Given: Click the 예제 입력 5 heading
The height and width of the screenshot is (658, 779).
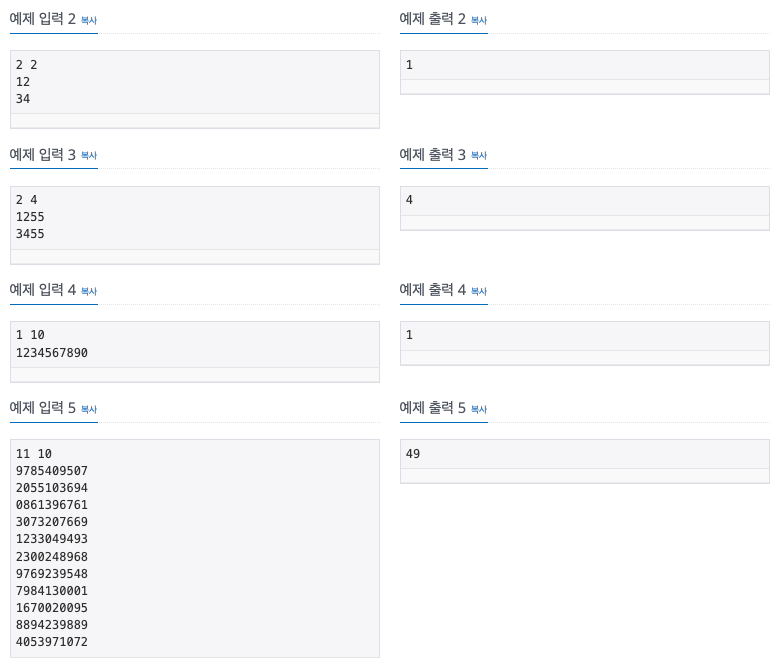Looking at the screenshot, I should (x=43, y=408).
